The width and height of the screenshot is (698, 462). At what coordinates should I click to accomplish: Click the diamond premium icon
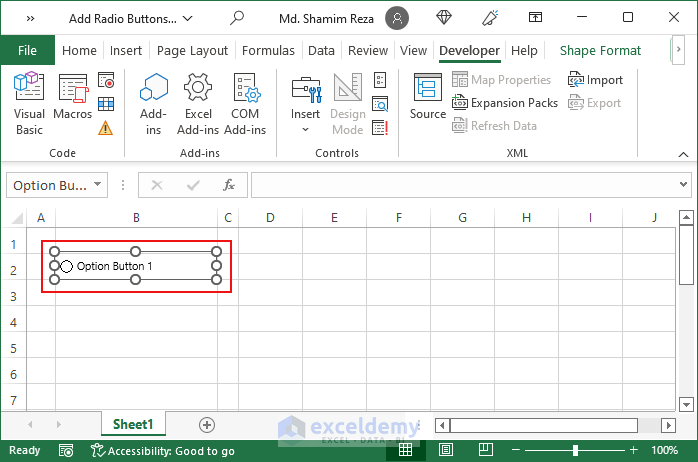tap(444, 17)
